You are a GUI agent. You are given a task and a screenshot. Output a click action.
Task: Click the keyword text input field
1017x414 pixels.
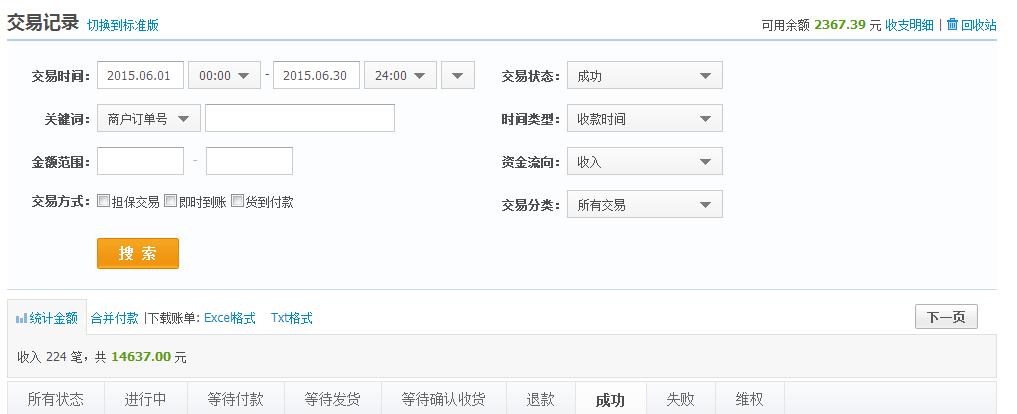[x=300, y=118]
